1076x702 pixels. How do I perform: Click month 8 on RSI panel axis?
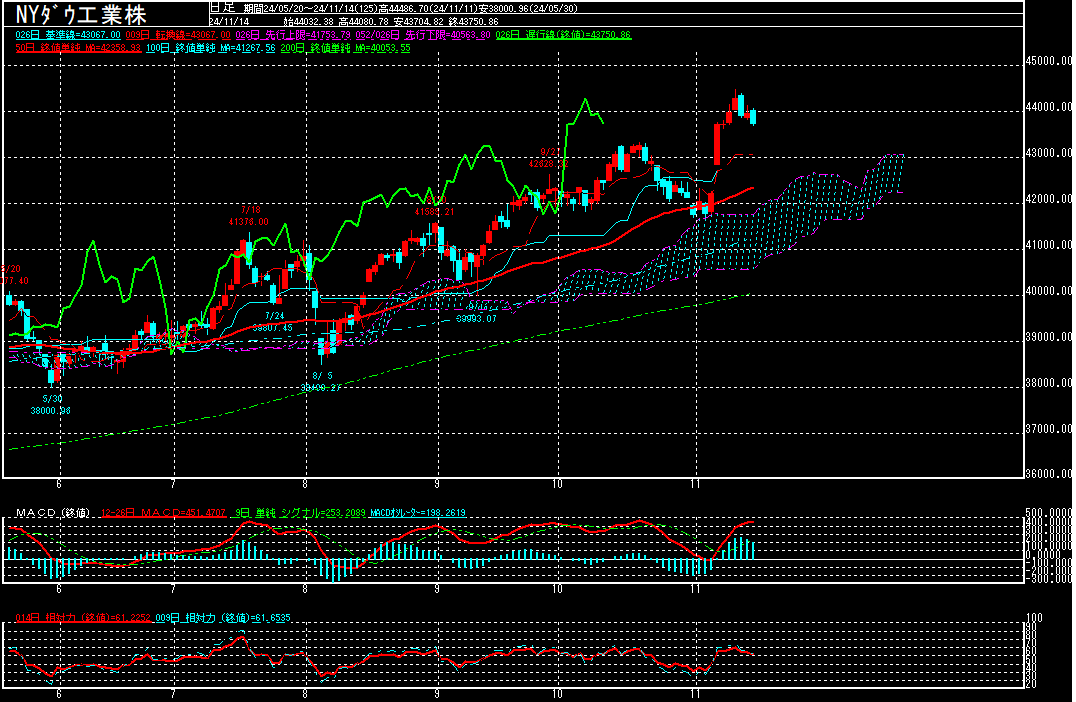[305, 694]
